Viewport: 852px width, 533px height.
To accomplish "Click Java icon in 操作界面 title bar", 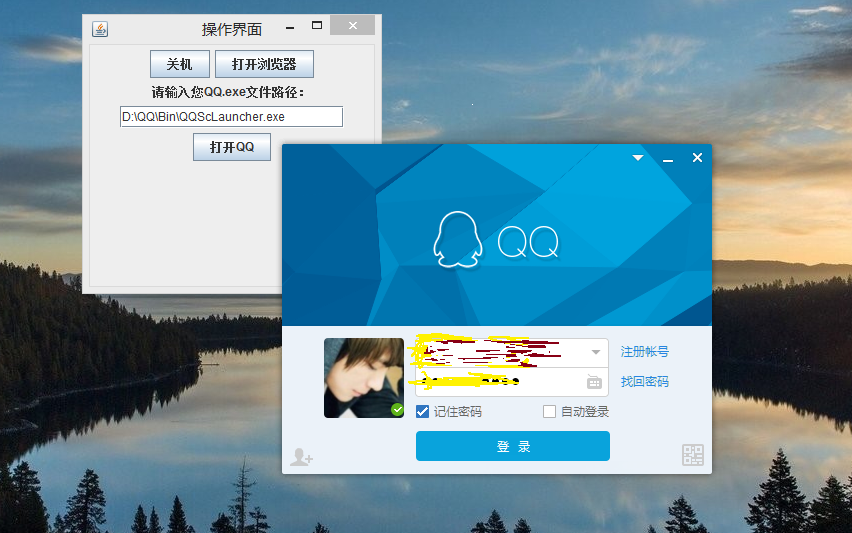I will point(100,29).
